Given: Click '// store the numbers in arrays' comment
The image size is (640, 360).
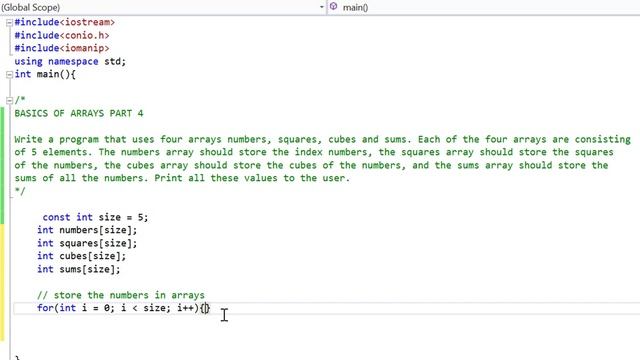Looking at the screenshot, I should click(x=121, y=295).
